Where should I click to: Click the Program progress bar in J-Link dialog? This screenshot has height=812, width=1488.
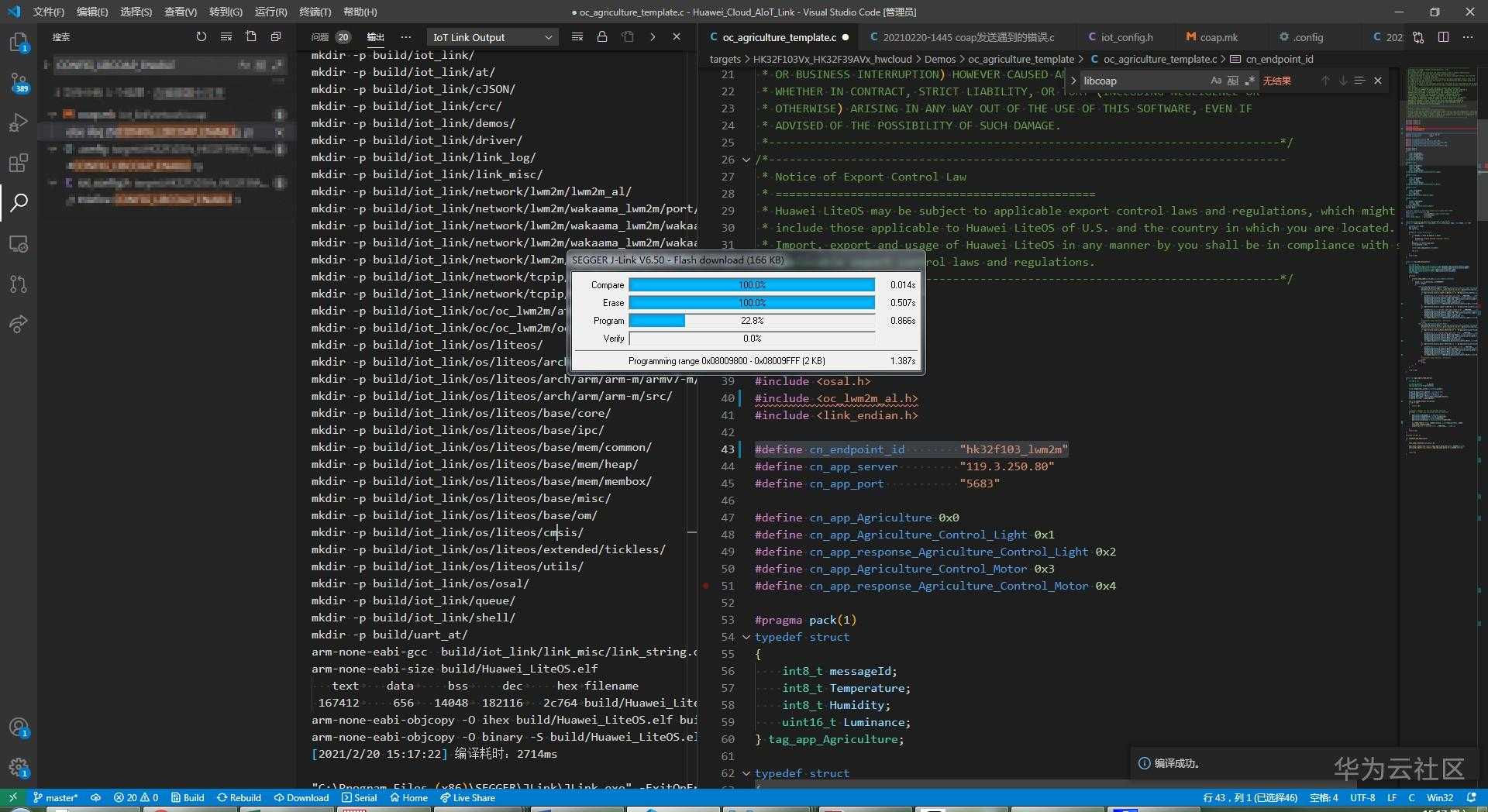pyautogui.click(x=751, y=321)
